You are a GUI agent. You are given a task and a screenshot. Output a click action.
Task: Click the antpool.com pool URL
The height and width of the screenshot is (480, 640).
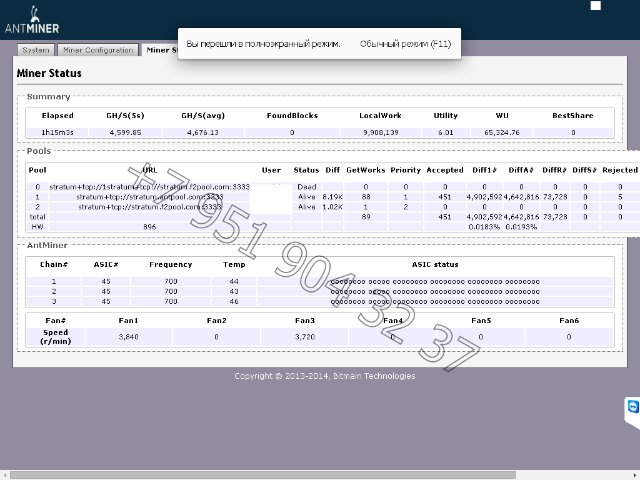(x=150, y=197)
